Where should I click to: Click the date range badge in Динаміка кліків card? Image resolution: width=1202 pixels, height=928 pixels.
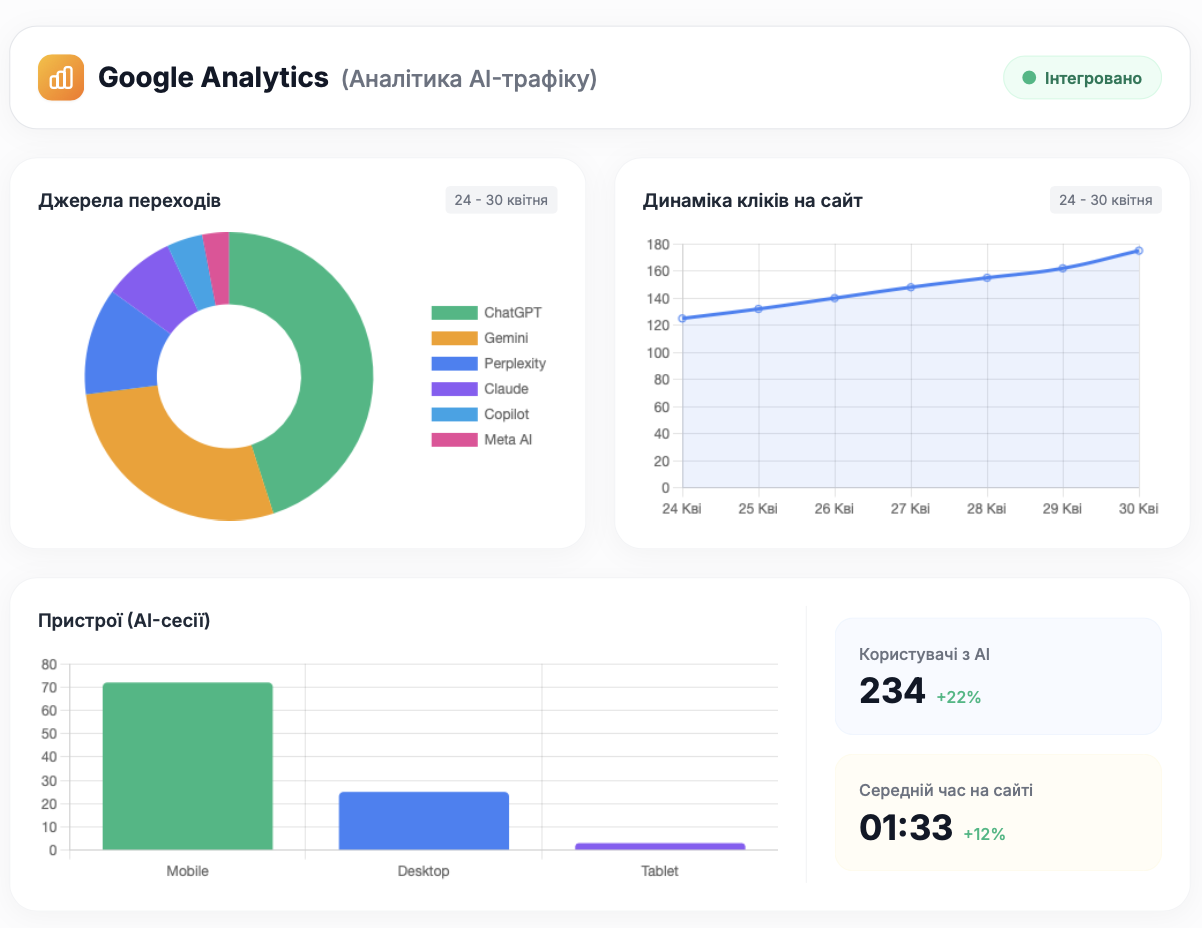click(x=1106, y=200)
